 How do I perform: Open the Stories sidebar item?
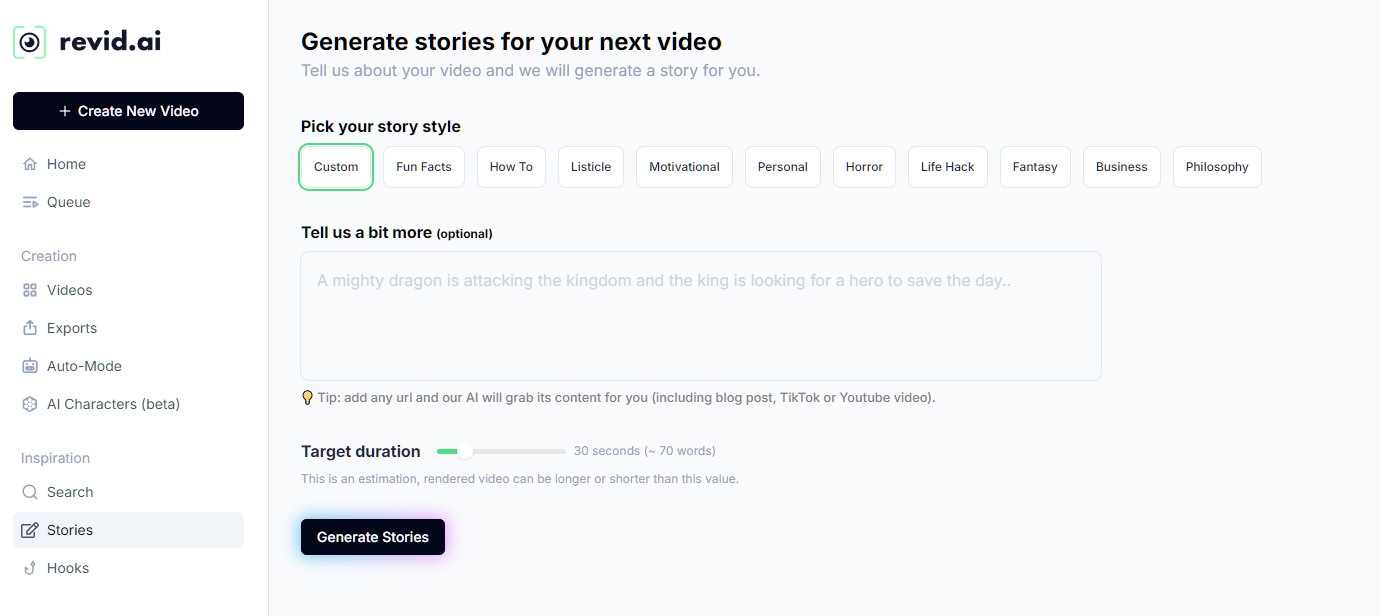128,530
